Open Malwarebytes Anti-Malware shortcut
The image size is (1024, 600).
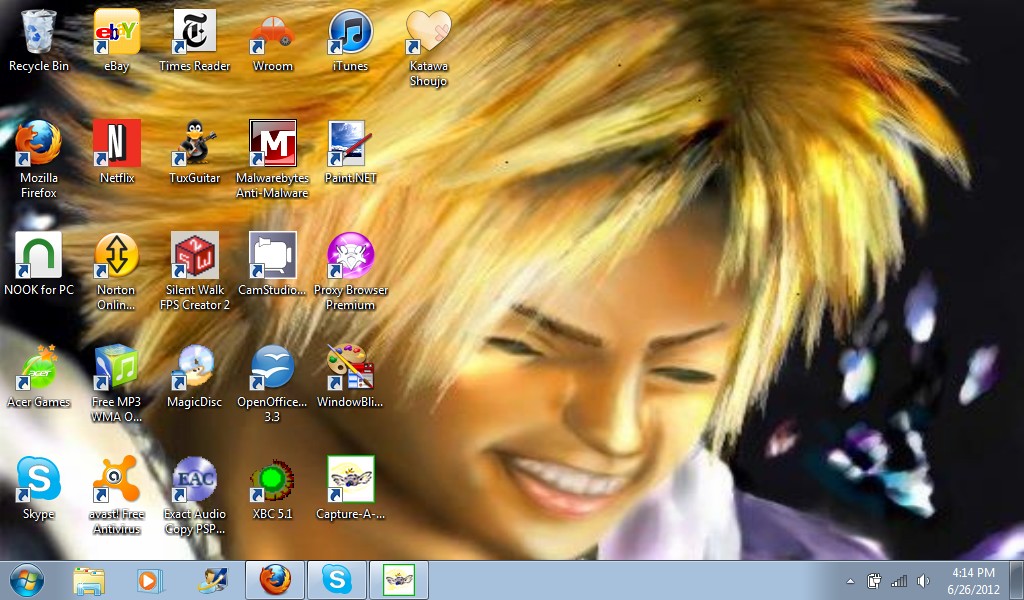click(272, 145)
